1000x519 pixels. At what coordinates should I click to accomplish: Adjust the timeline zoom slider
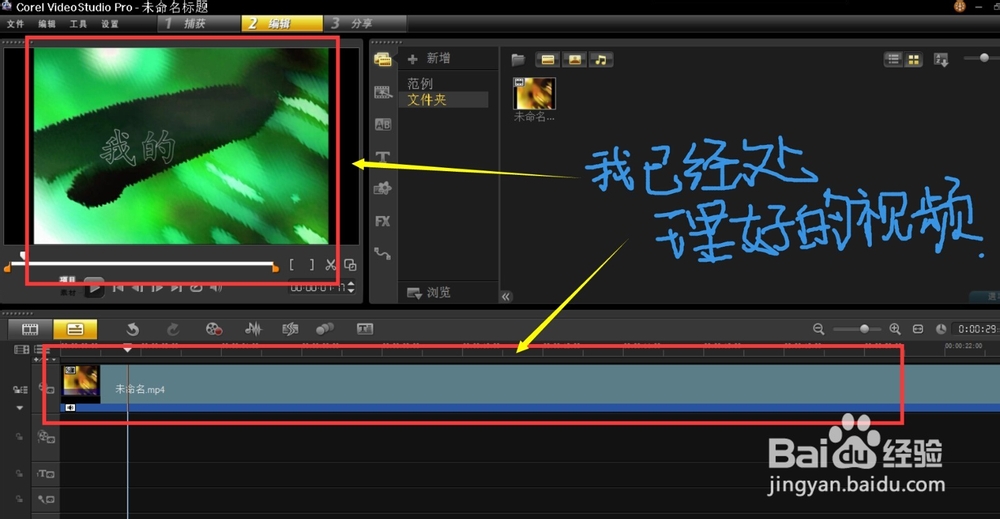(858, 329)
